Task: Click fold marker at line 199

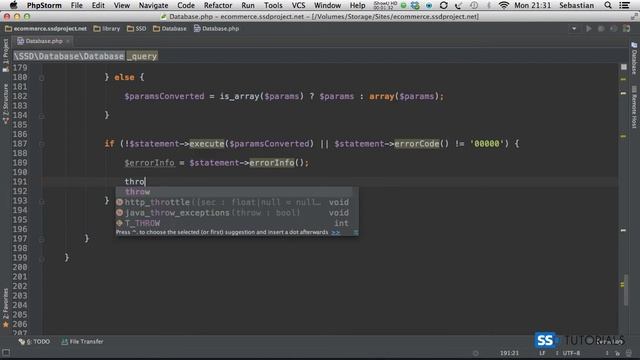Action: pos(42,258)
